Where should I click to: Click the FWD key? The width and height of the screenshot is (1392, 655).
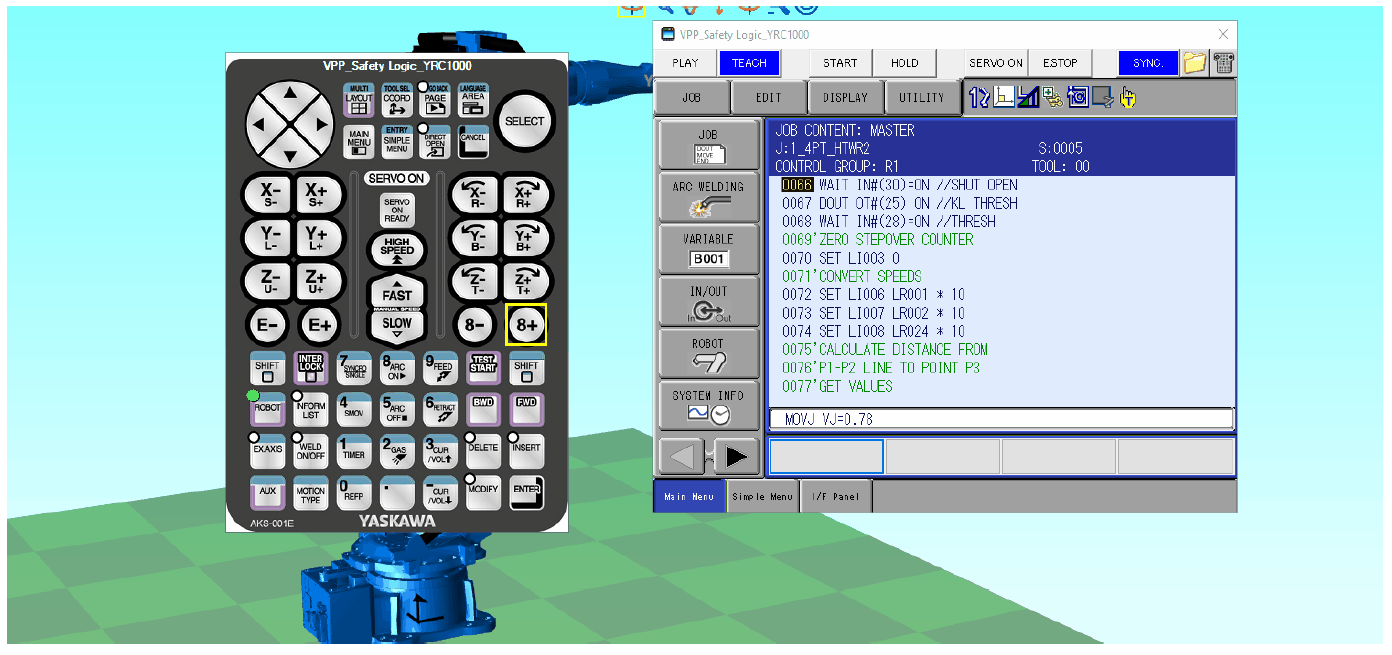tap(527, 409)
